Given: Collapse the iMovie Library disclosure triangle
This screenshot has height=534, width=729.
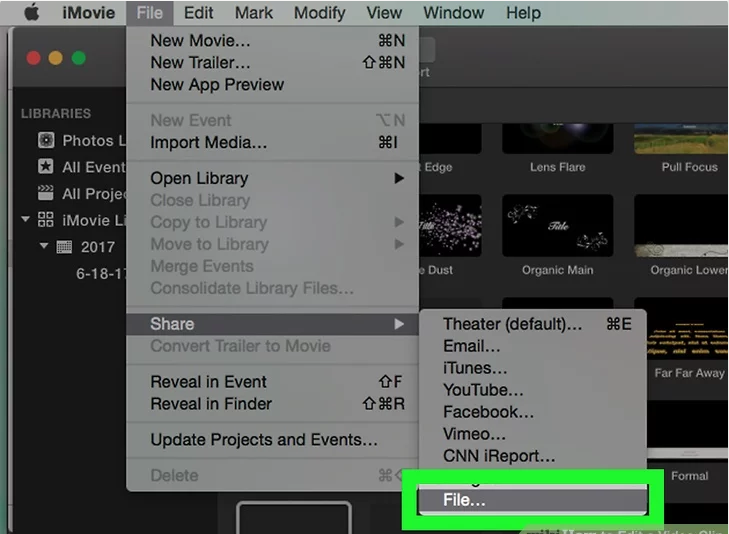Looking at the screenshot, I should pyautogui.click(x=26, y=218).
